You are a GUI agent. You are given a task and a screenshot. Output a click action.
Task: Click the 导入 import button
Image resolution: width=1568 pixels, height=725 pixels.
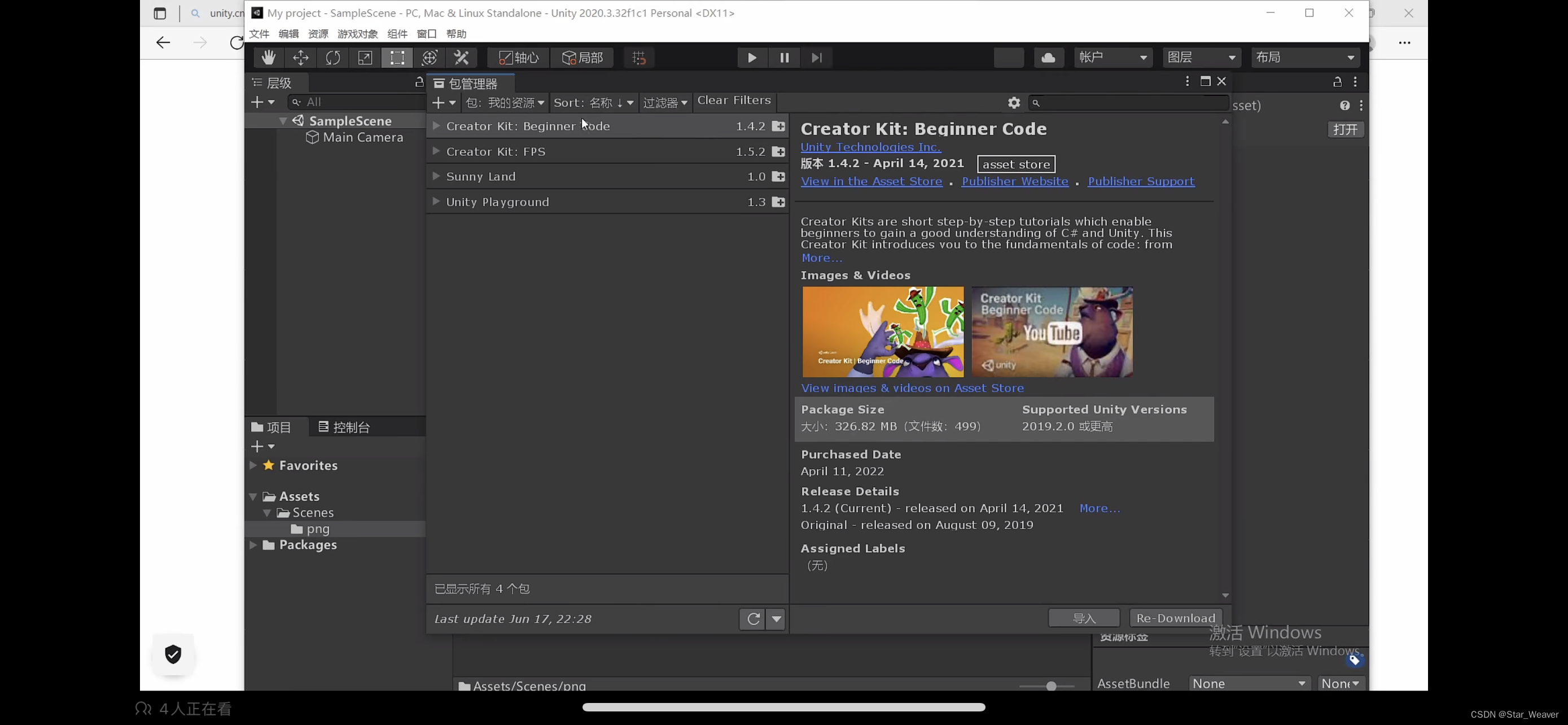1084,618
